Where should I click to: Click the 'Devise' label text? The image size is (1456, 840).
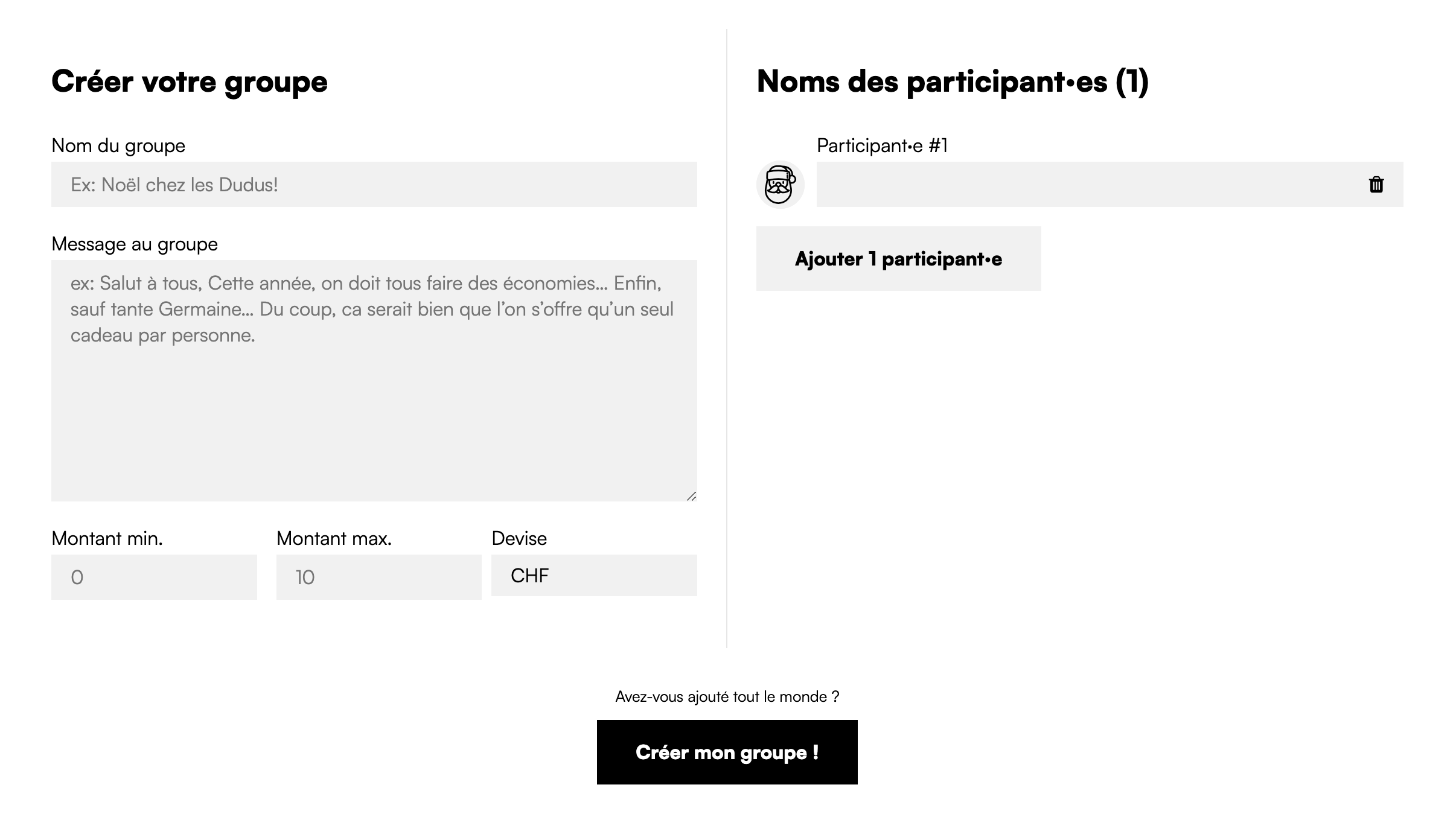pyautogui.click(x=519, y=538)
